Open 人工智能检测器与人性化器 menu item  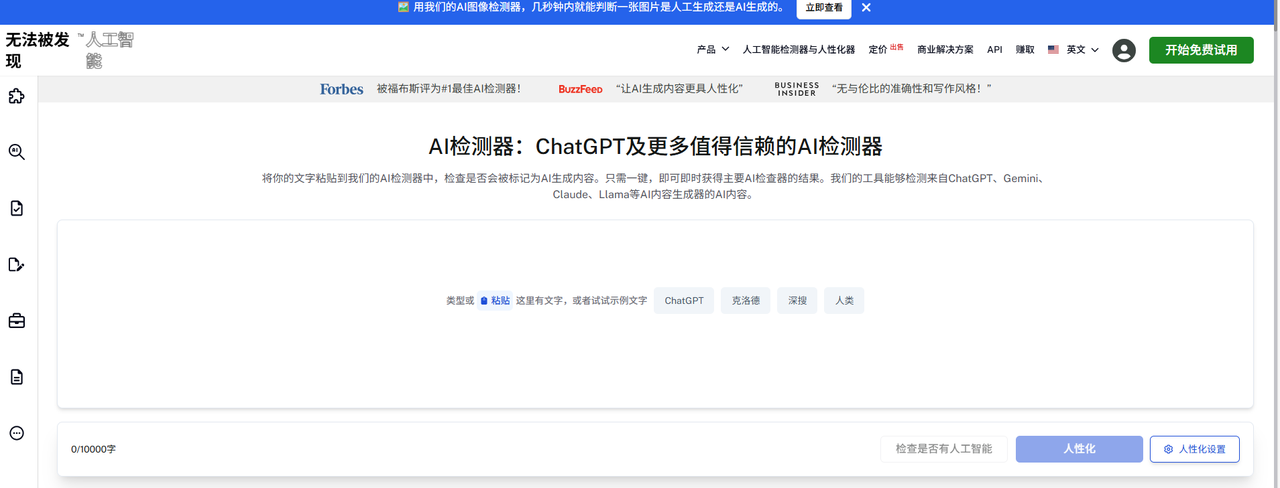(x=798, y=49)
